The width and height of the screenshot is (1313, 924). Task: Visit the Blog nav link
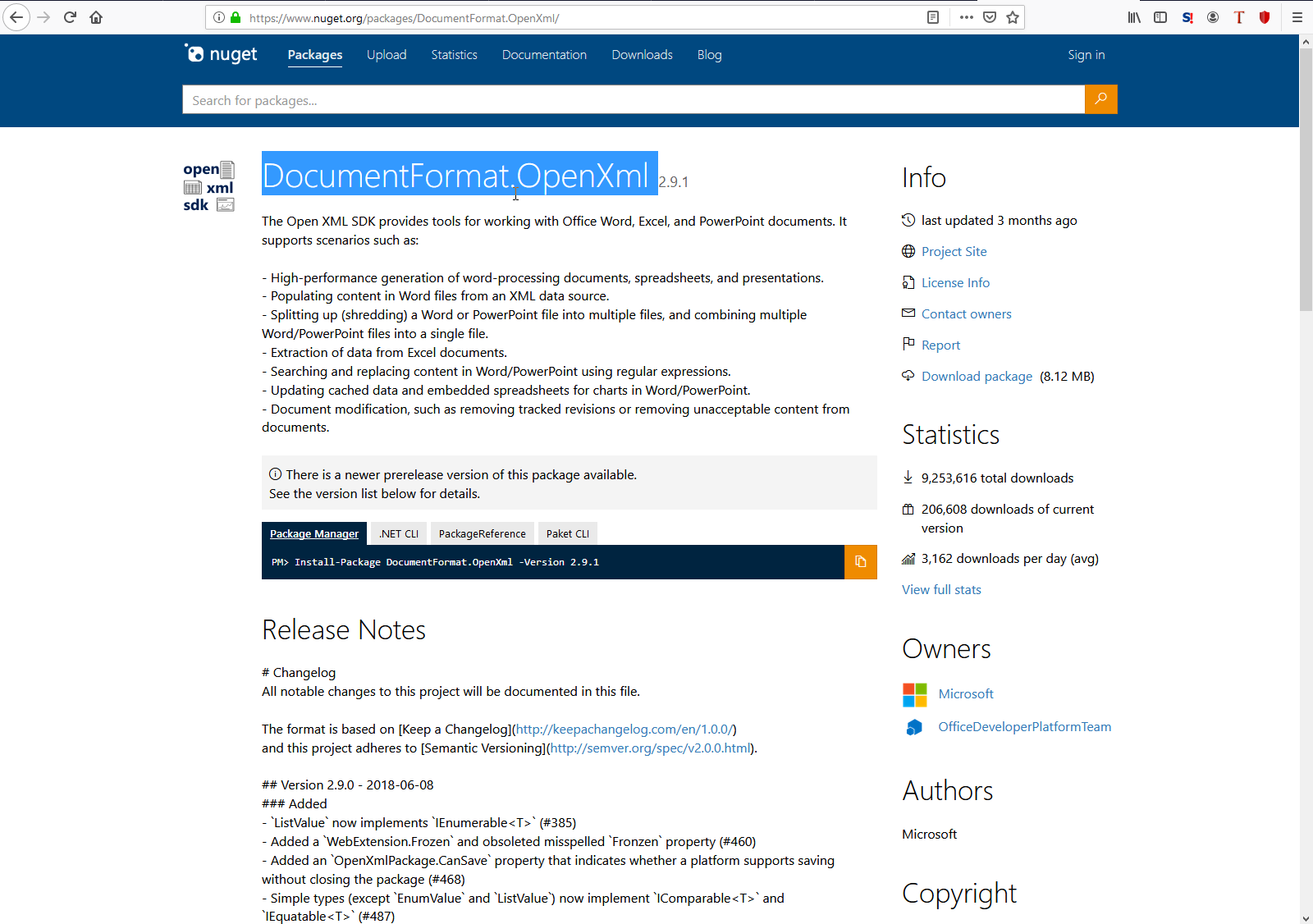click(710, 55)
